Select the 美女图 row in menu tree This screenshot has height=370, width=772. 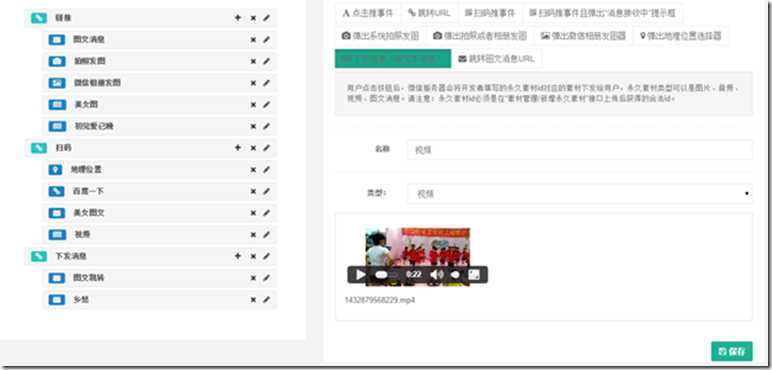(x=160, y=105)
